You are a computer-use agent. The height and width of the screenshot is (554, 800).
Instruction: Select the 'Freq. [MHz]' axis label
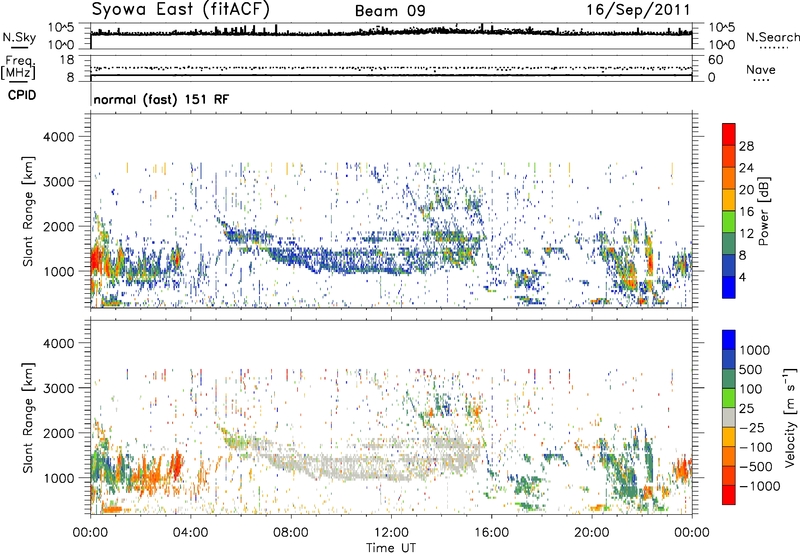tap(18, 67)
